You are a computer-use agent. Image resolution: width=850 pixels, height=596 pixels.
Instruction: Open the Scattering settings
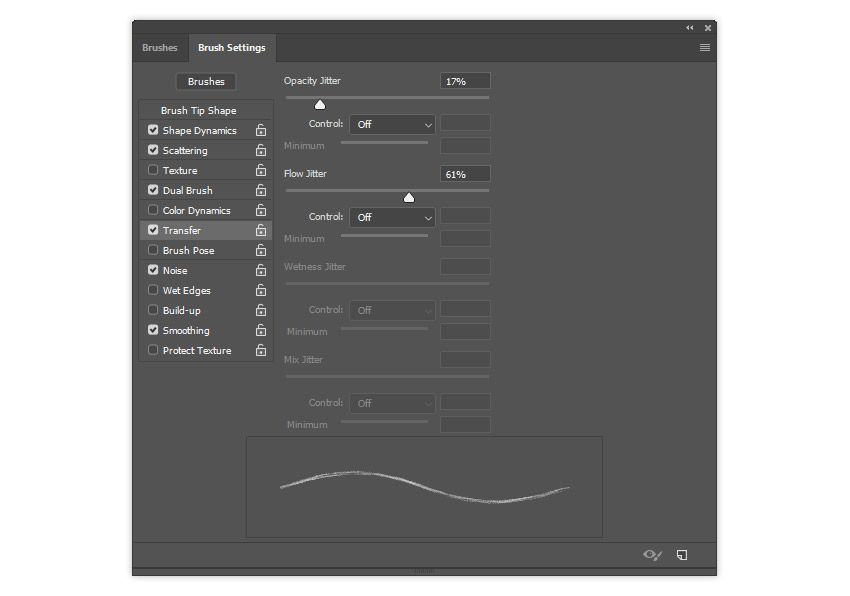185,151
